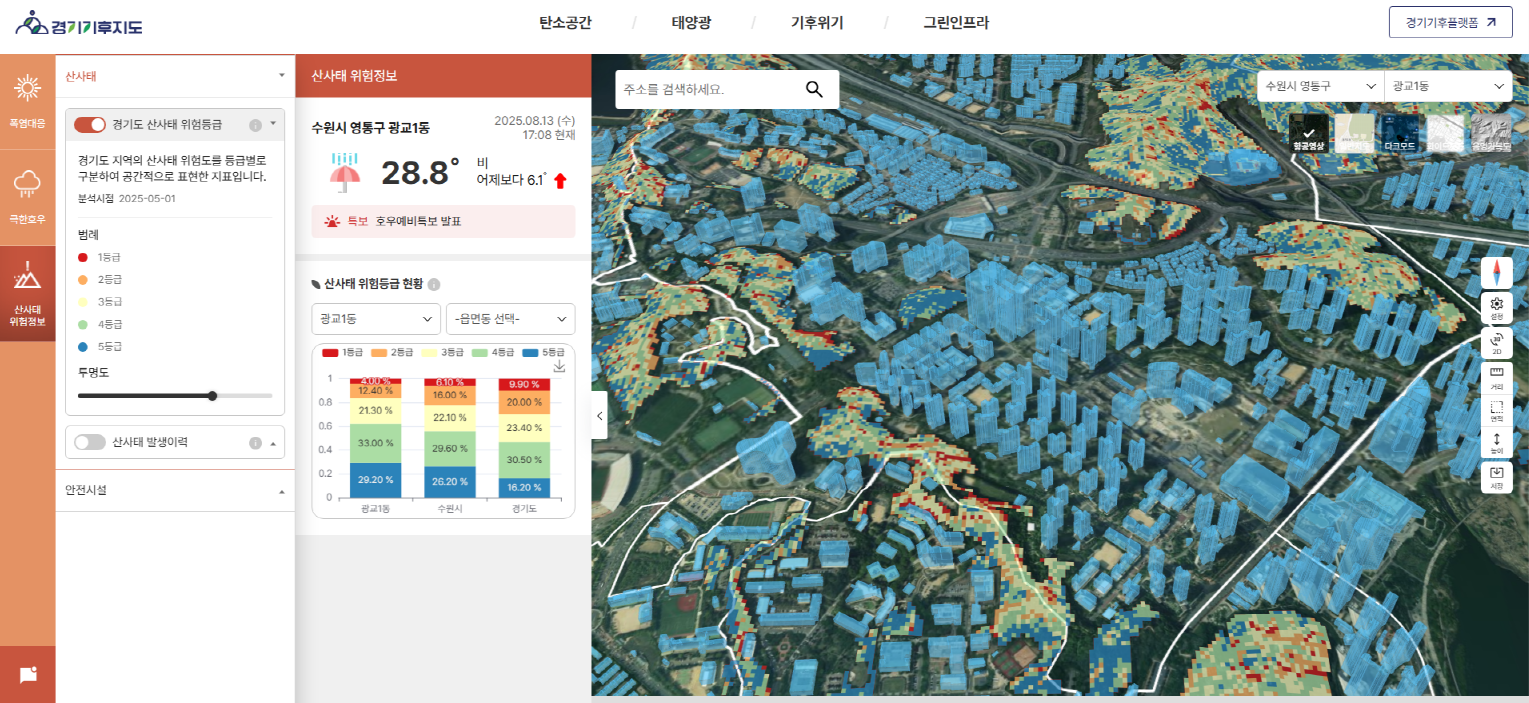The width and height of the screenshot is (1529, 703).
Task: Reset orientation with the compass icon
Action: tap(1497, 273)
